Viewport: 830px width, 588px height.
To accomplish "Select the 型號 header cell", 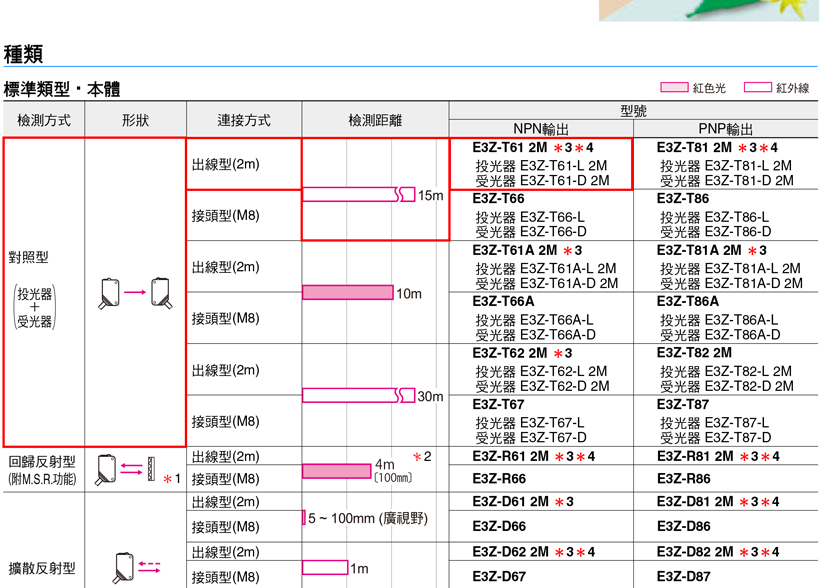I will coord(634,111).
